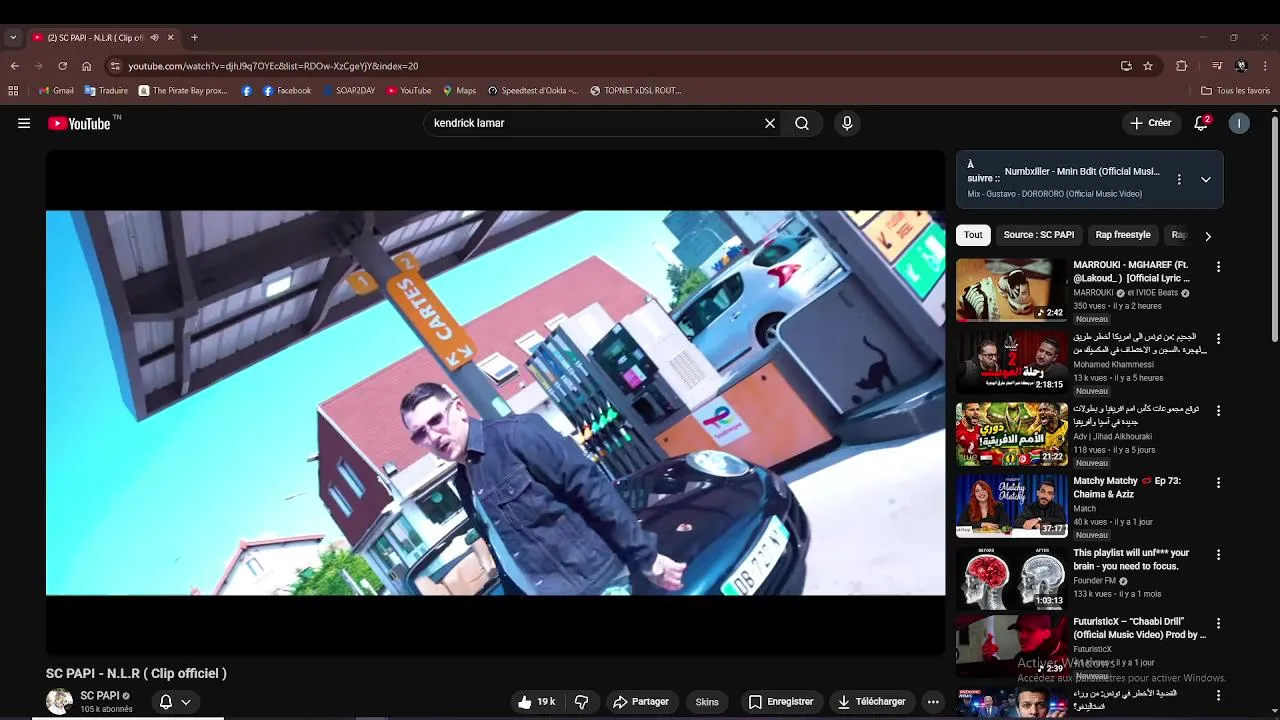Like the video with thumbs up
The width and height of the screenshot is (1280, 720).
coord(536,702)
